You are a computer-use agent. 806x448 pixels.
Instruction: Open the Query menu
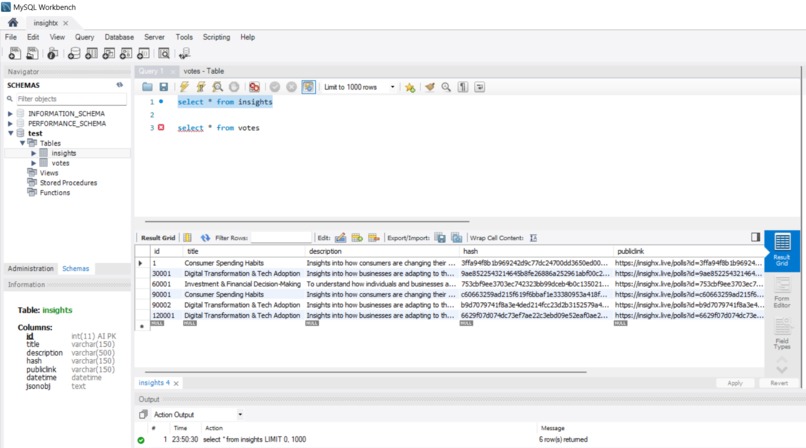pyautogui.click(x=84, y=37)
